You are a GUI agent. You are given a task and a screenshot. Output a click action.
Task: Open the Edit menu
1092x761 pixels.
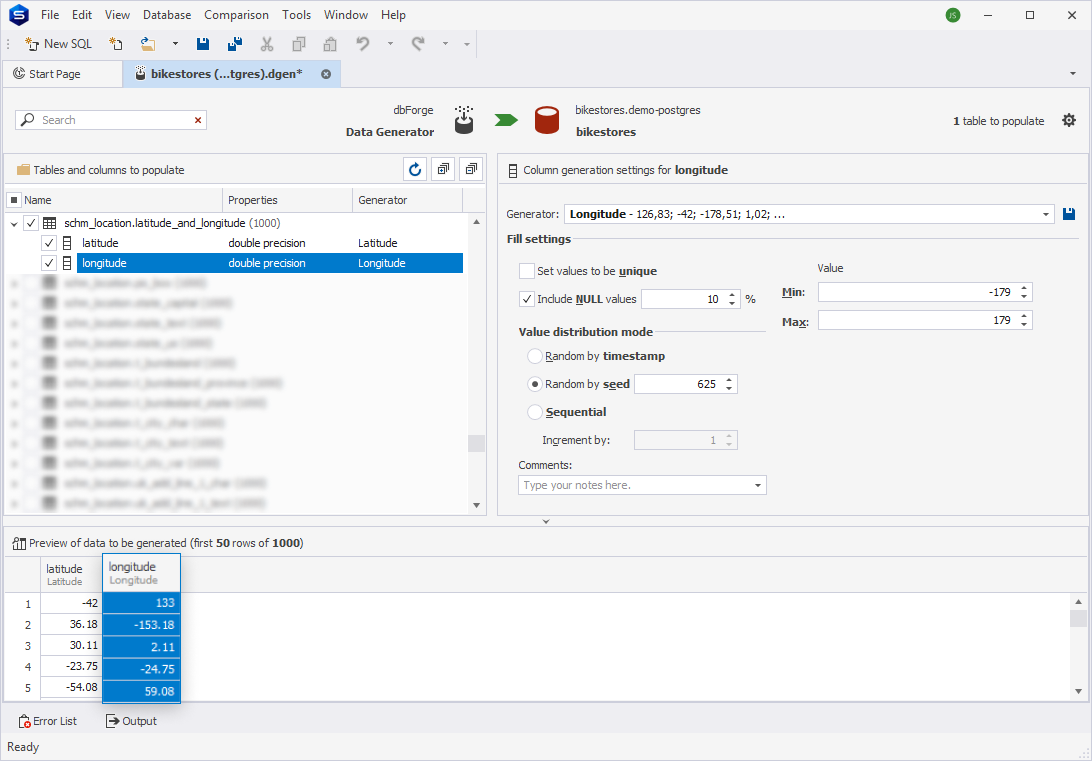[x=81, y=15]
